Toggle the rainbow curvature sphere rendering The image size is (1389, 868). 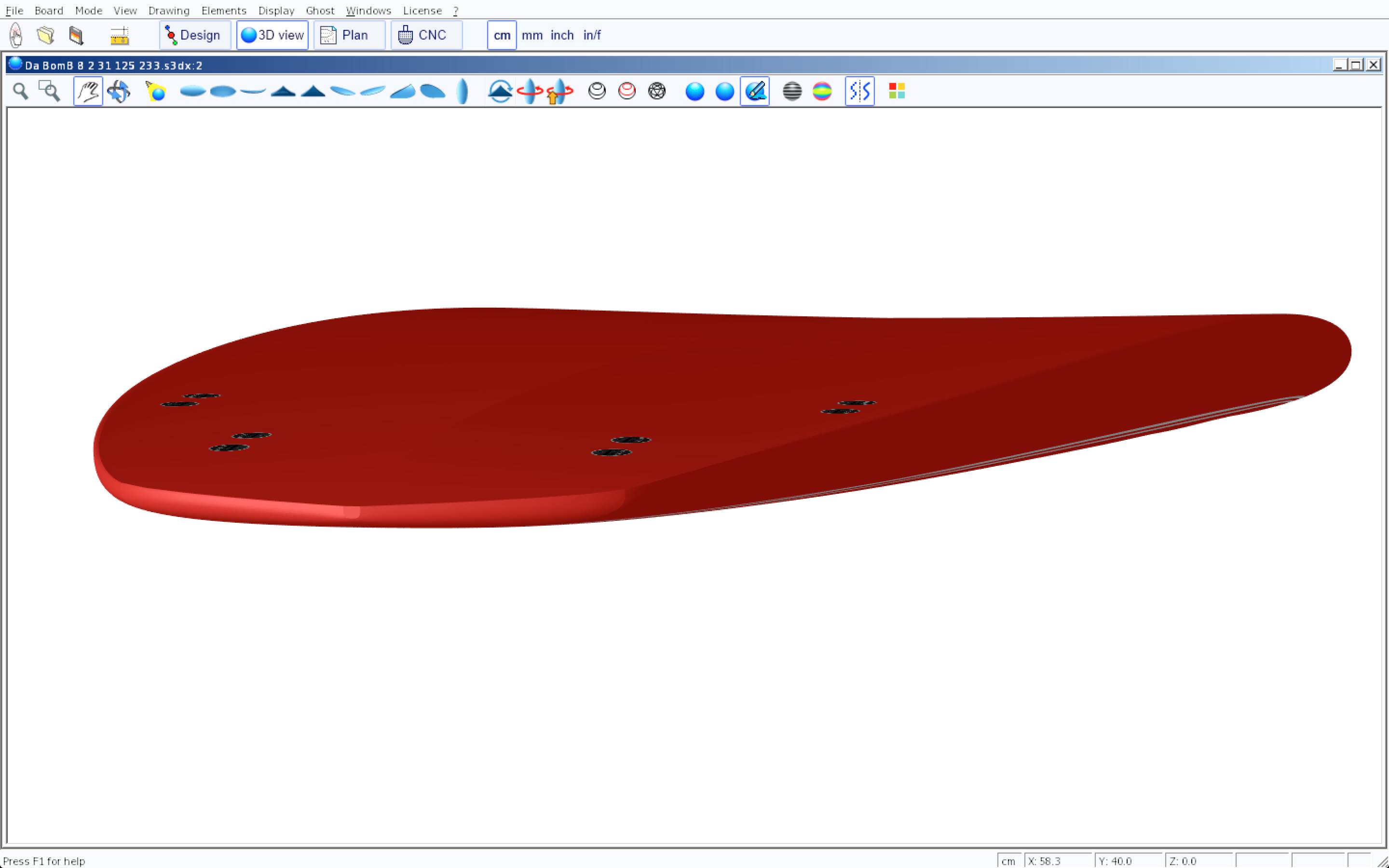click(822, 91)
